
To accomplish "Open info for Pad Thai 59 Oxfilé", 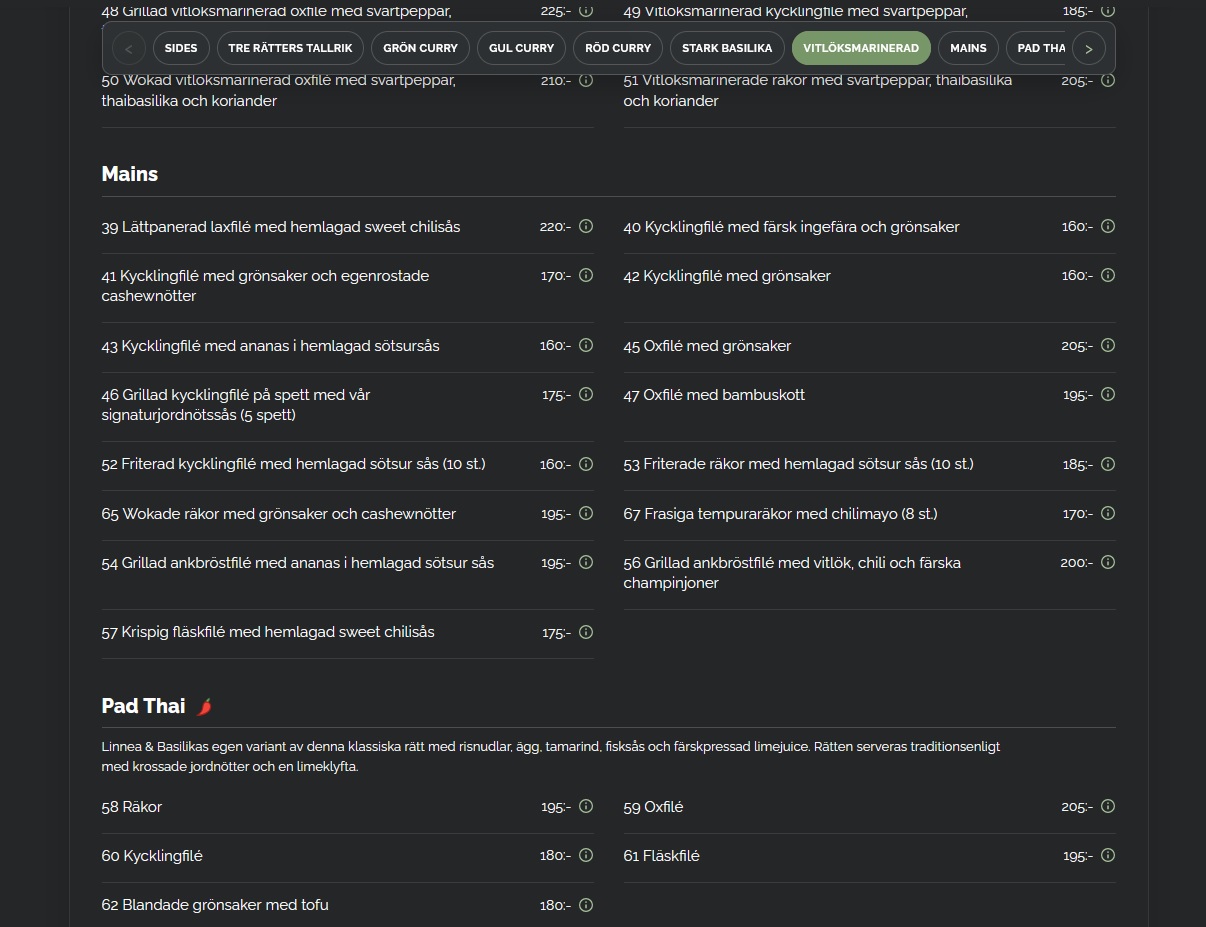I will click(1108, 807).
